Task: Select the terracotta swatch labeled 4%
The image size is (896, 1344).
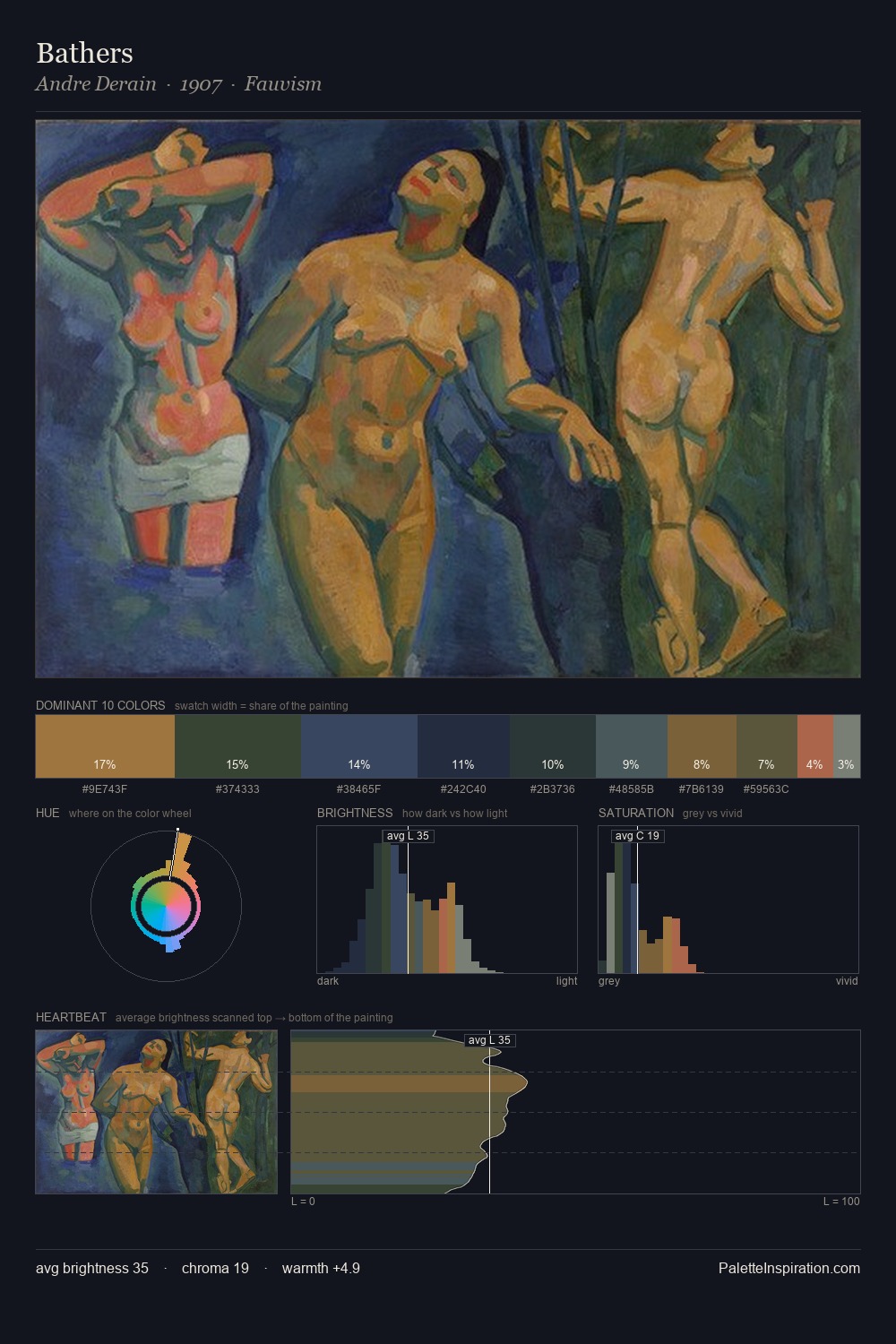Action: [814, 745]
